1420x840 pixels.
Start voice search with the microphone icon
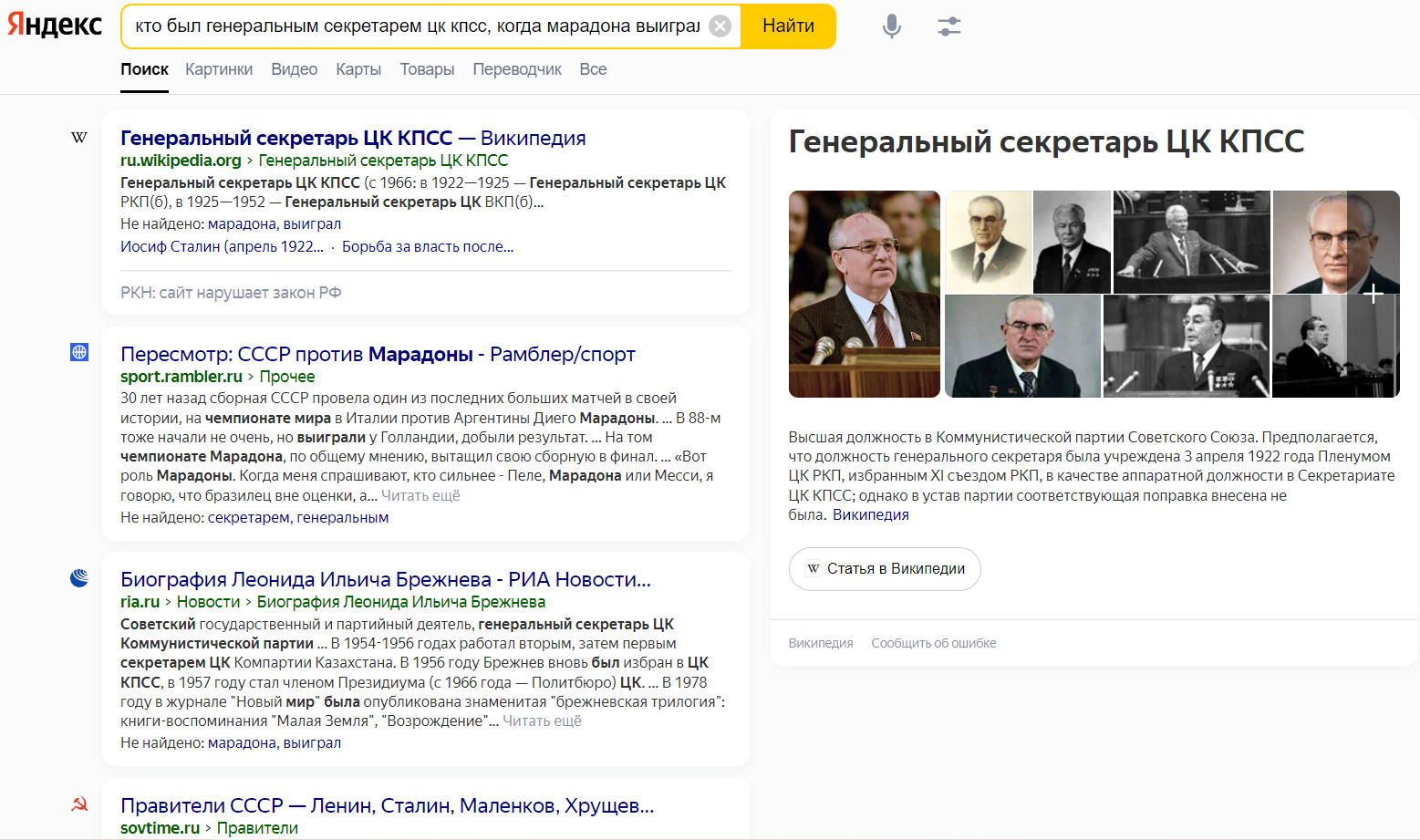[x=892, y=26]
